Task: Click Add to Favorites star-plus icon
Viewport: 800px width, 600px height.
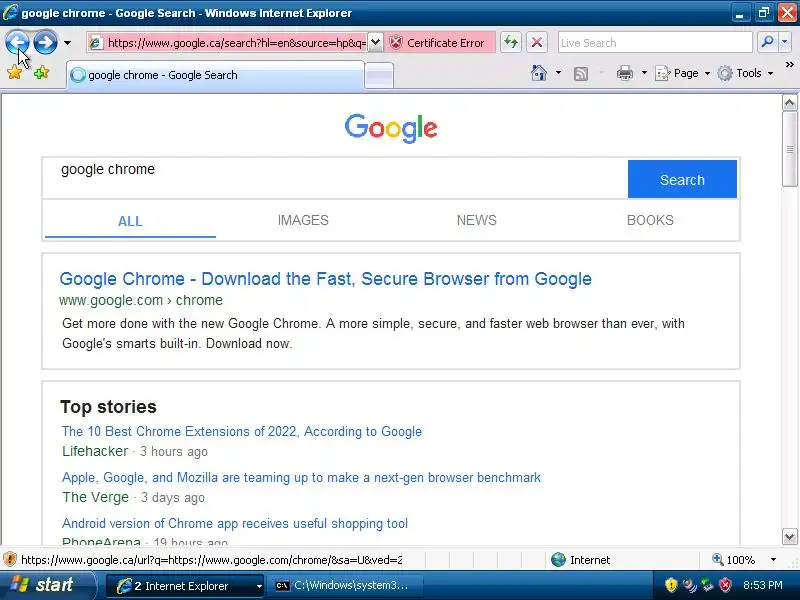Action: [41, 73]
